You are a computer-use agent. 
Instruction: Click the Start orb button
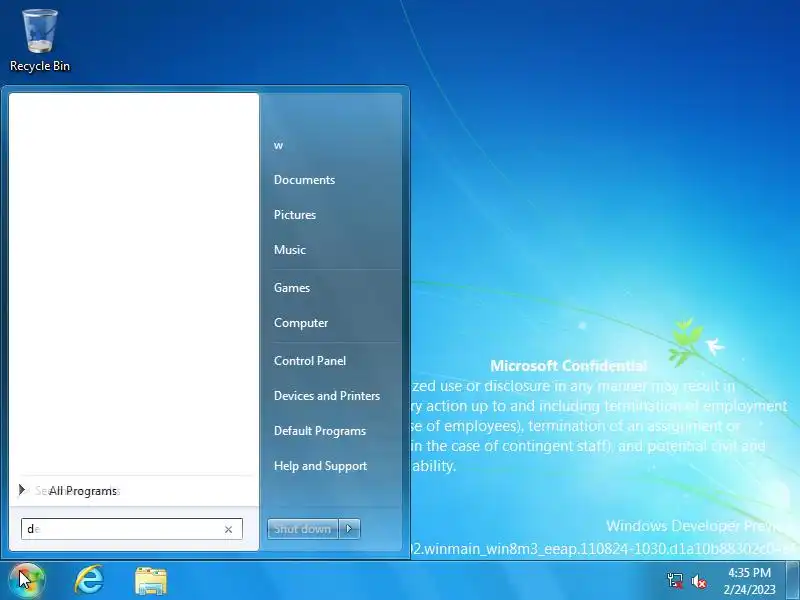pyautogui.click(x=27, y=580)
